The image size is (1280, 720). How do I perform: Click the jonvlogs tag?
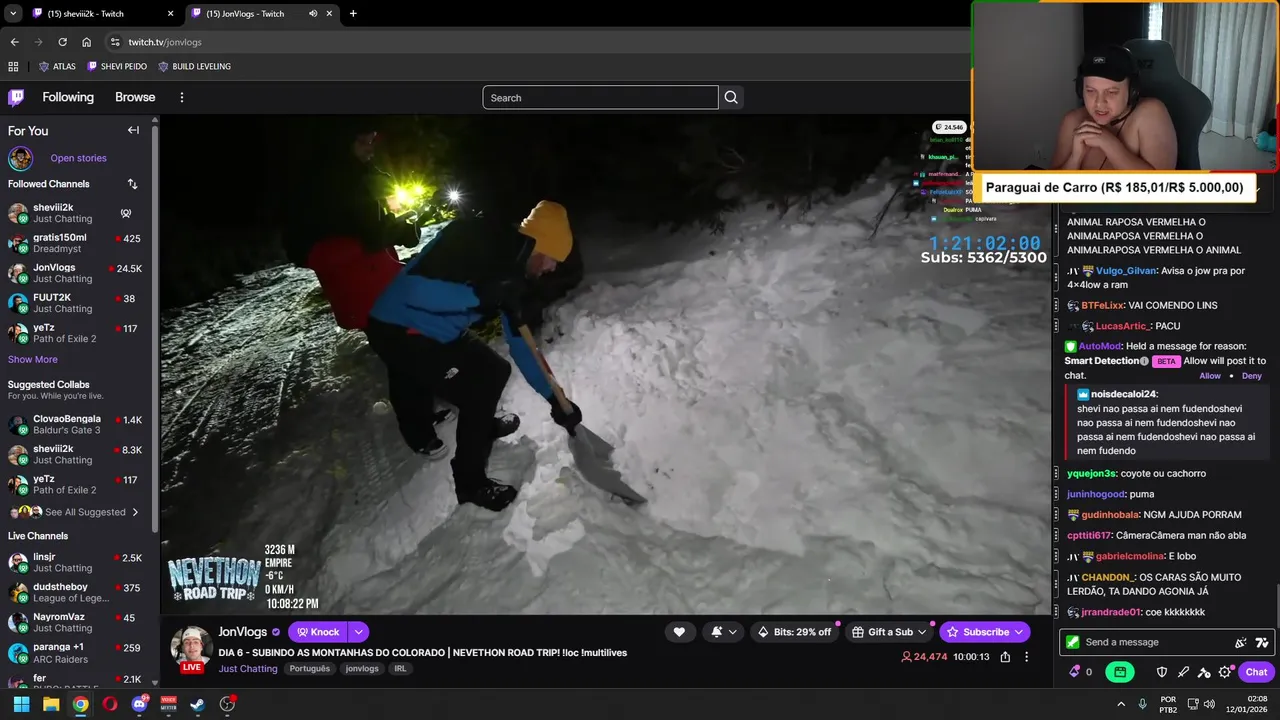pos(362,669)
